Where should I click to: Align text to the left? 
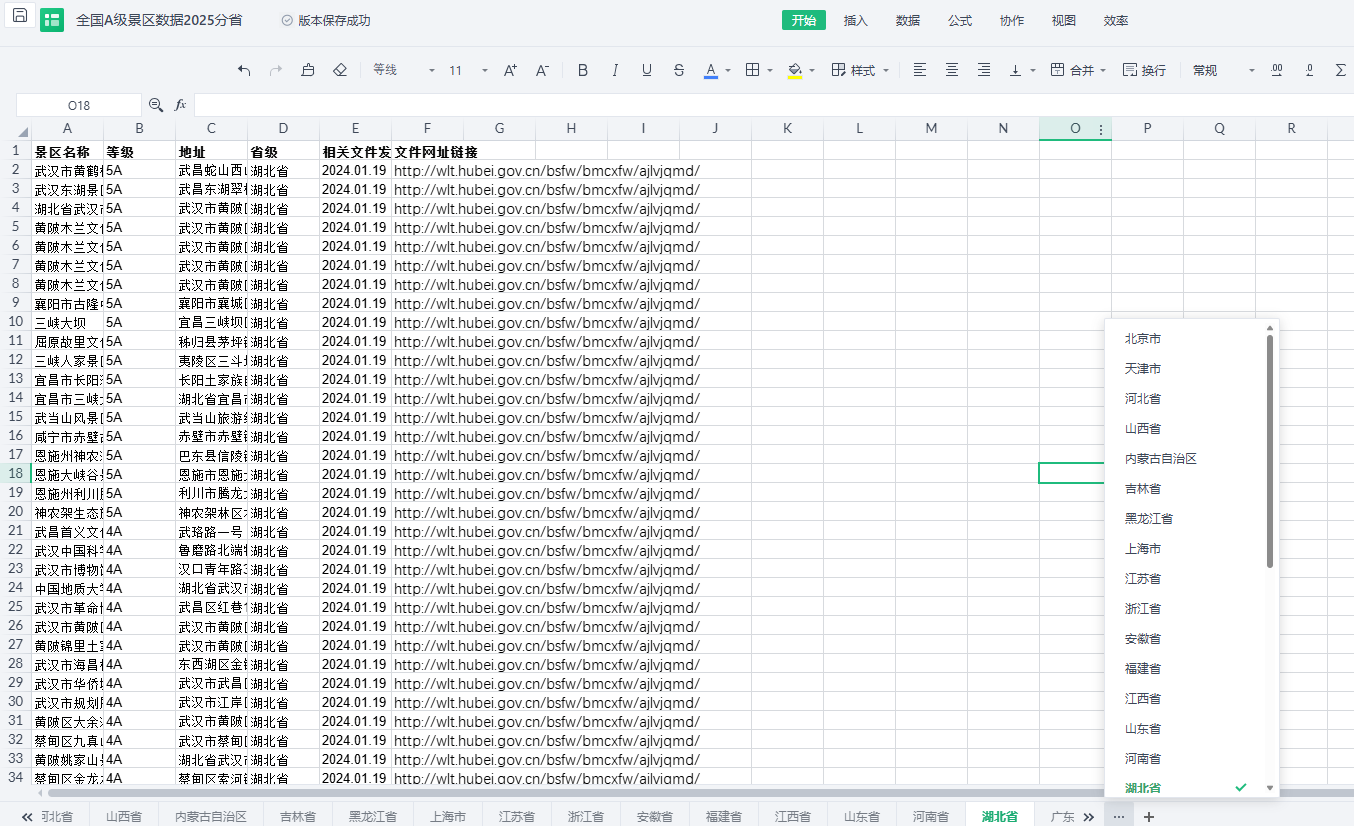(x=920, y=70)
